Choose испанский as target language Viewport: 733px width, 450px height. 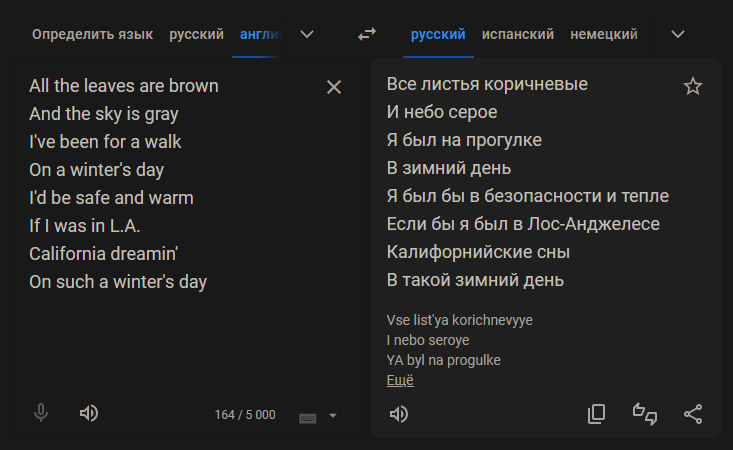coord(517,34)
